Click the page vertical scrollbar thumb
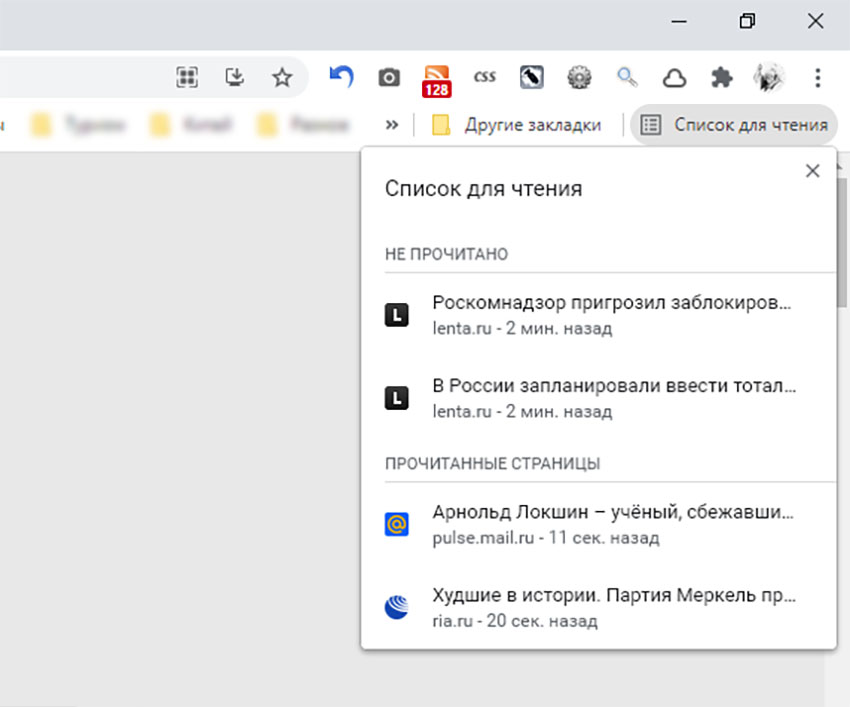850x707 pixels. click(842, 241)
